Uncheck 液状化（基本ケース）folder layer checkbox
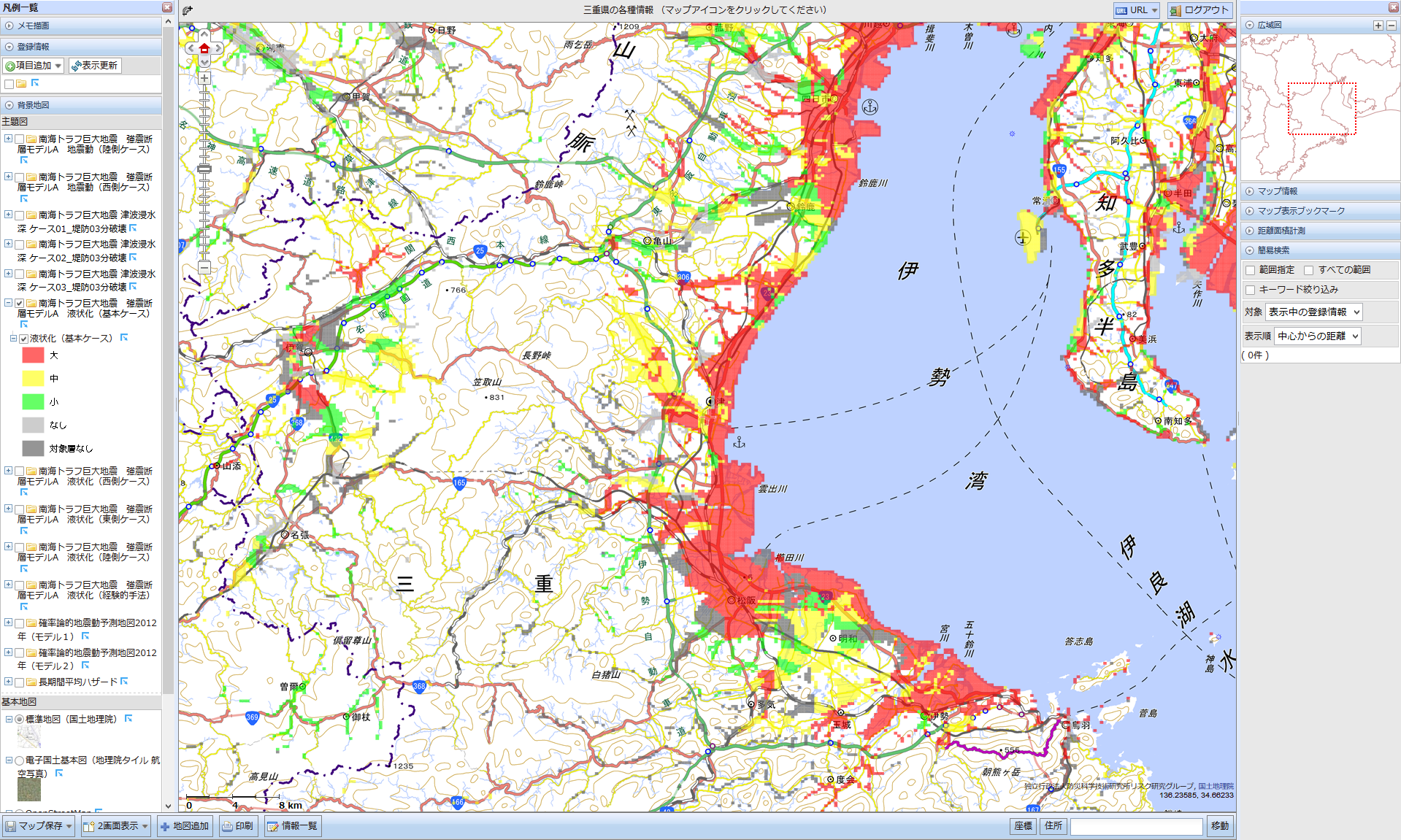1401x840 pixels. pyautogui.click(x=20, y=304)
